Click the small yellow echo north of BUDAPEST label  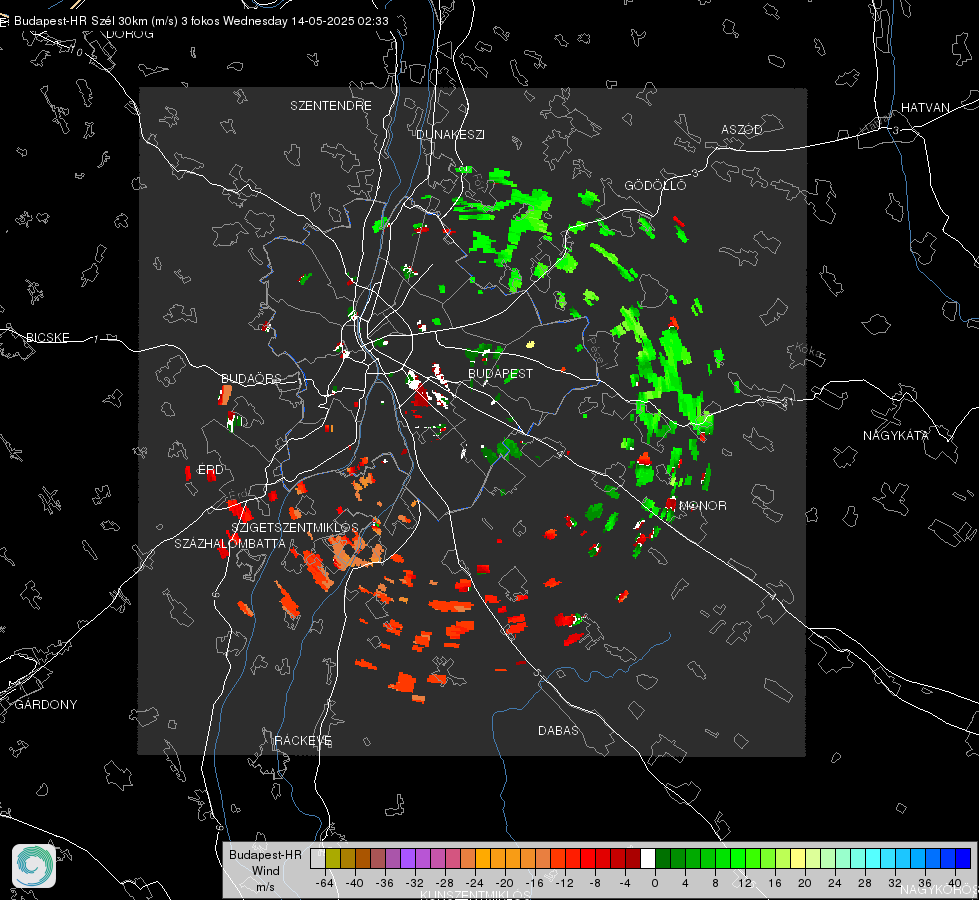(x=531, y=344)
